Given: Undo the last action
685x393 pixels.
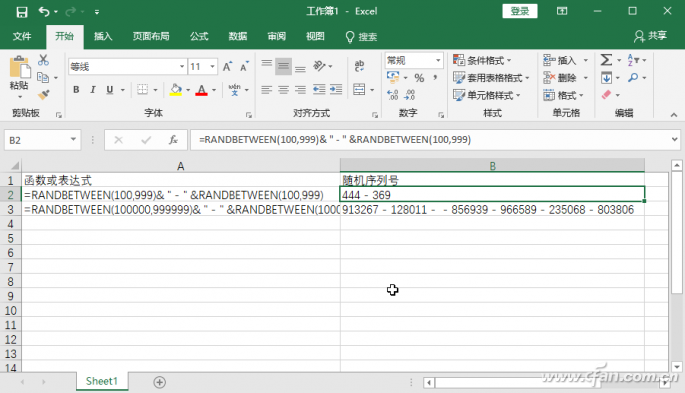Looking at the screenshot, I should [x=44, y=11].
